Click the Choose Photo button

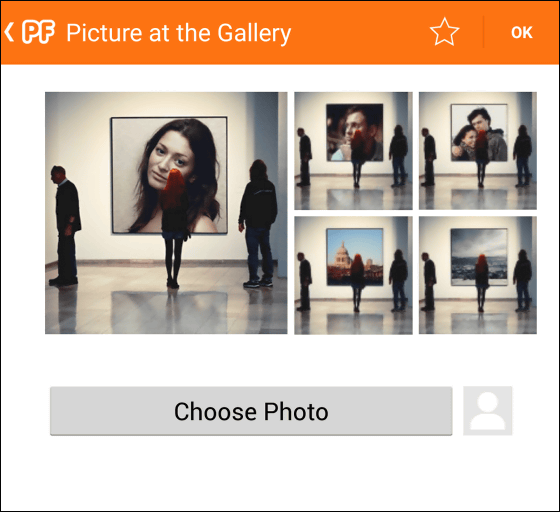(251, 411)
